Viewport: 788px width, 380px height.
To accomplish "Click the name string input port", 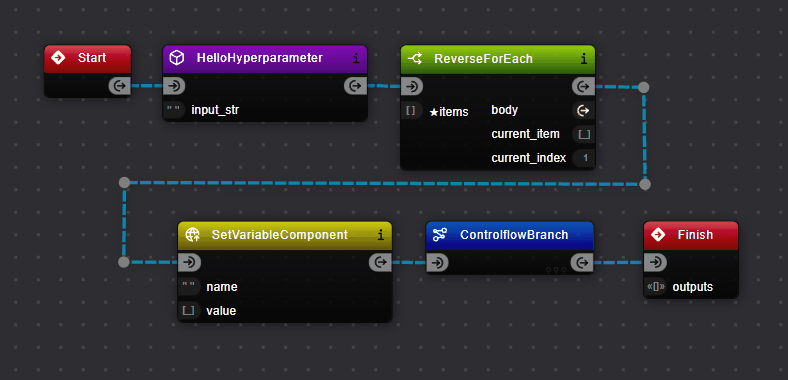I will tap(189, 287).
